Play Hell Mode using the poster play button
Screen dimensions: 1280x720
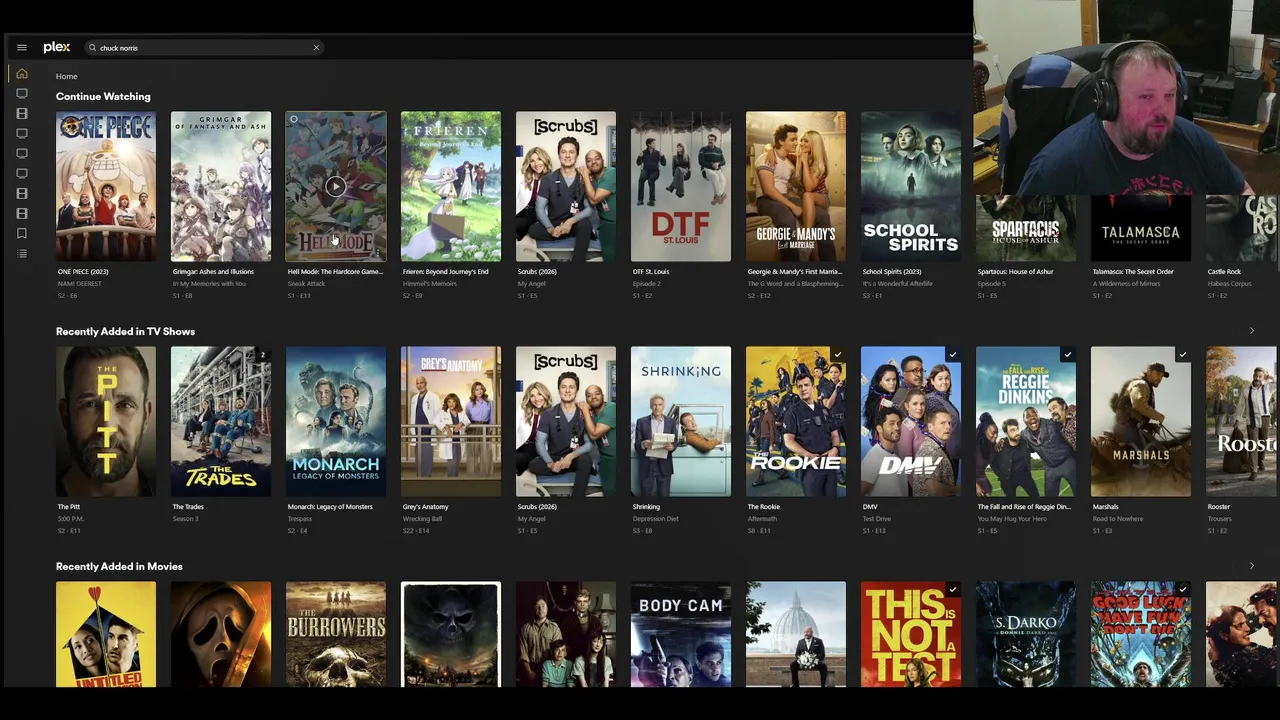335,186
